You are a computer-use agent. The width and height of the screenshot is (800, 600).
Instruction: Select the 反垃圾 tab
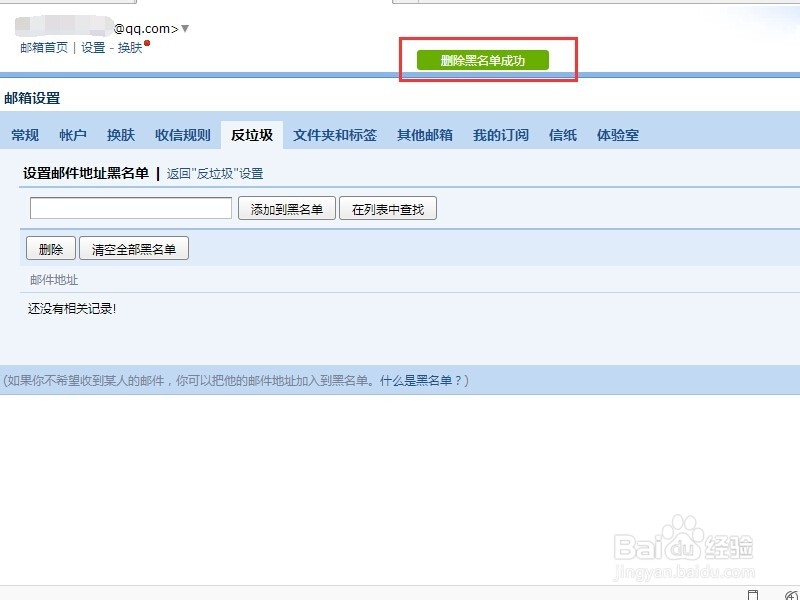coord(255,134)
